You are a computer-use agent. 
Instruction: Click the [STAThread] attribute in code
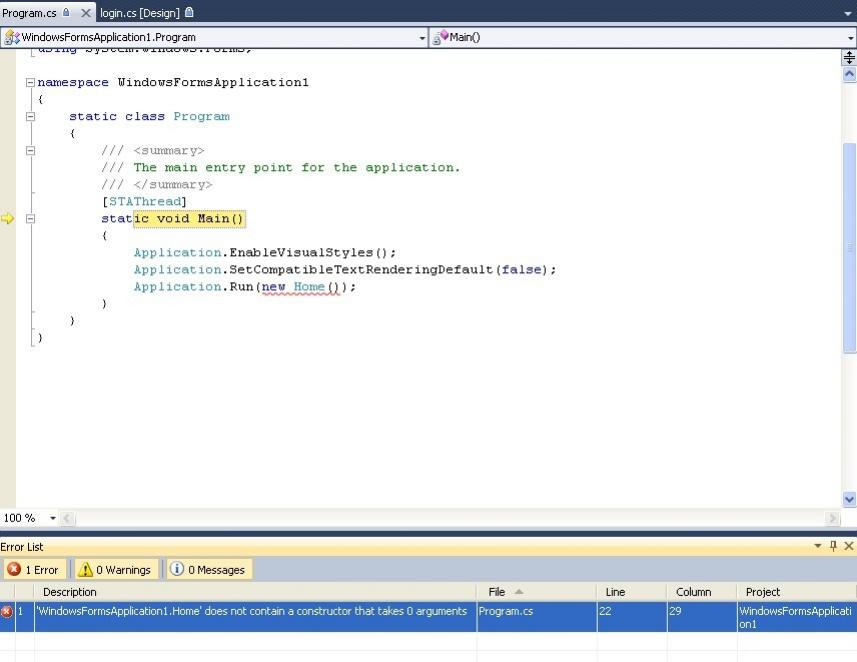point(144,202)
